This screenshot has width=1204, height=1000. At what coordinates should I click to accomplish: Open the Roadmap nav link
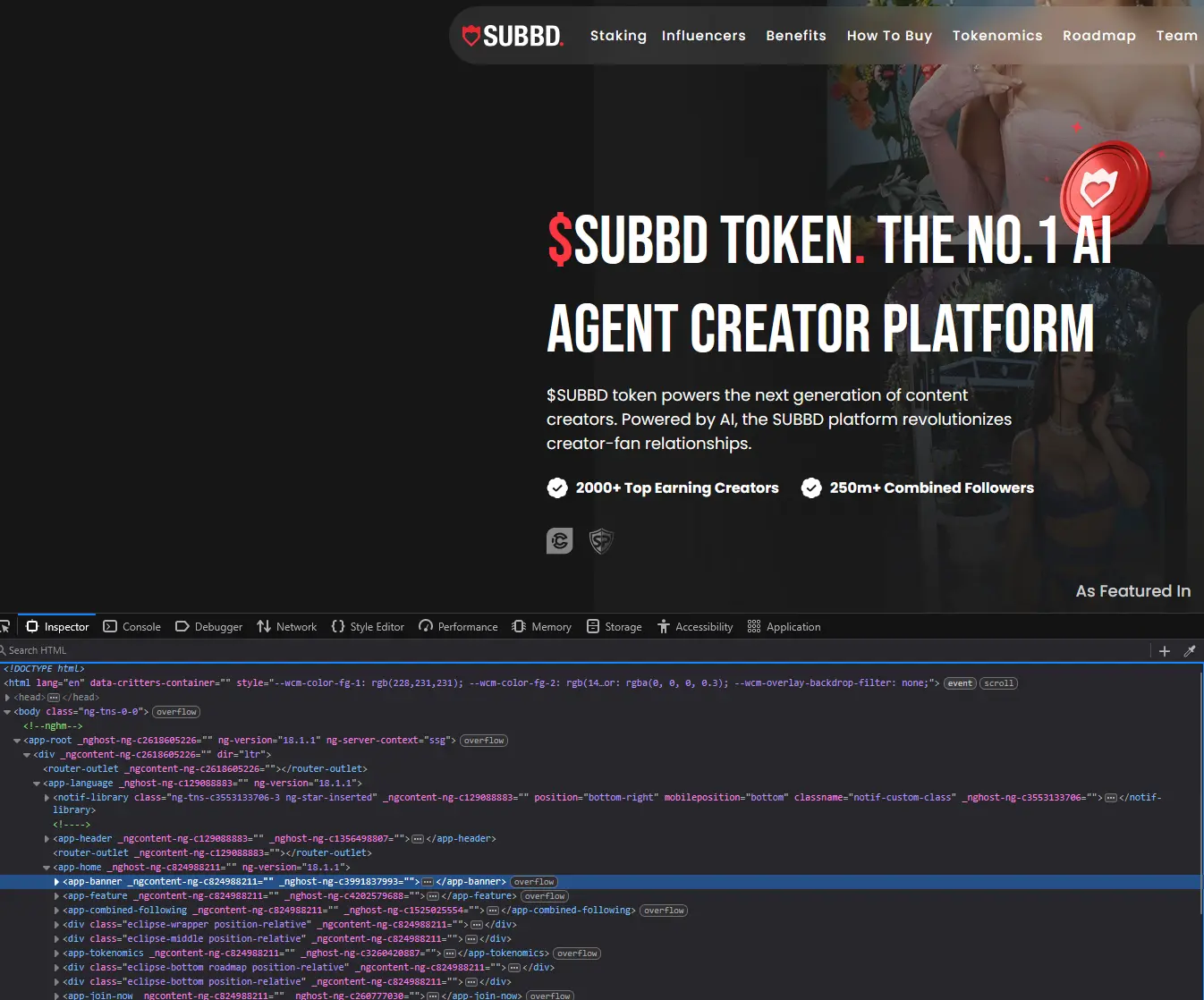1099,36
